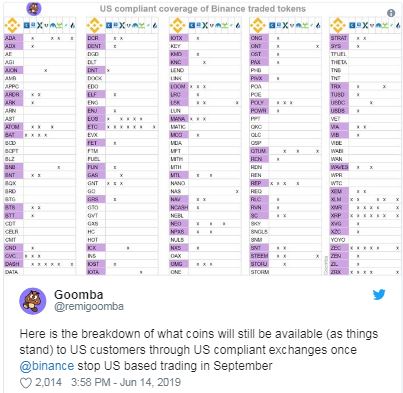Click the 2,014 likes count
The width and height of the screenshot is (403, 393).
(48, 382)
